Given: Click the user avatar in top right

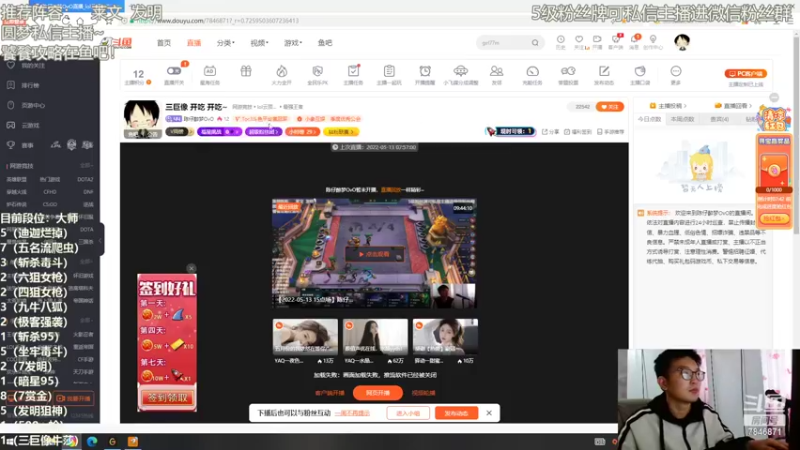Looking at the screenshot, I should [682, 42].
